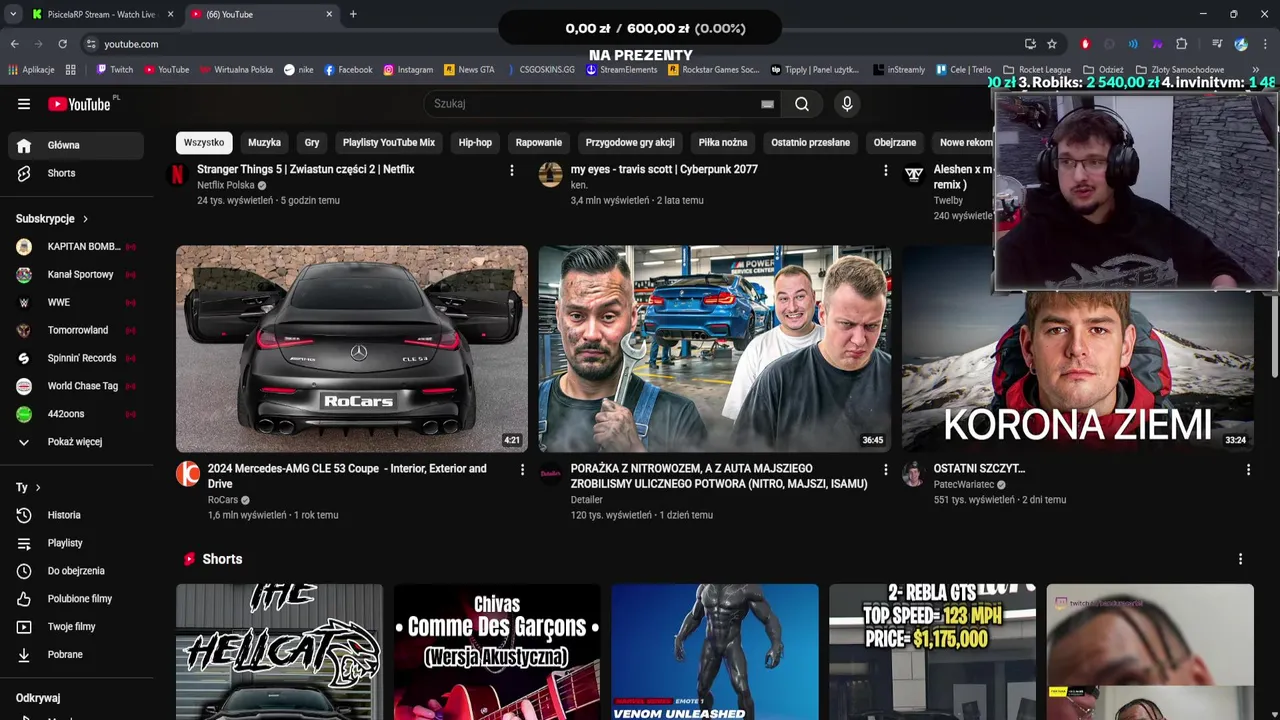Select the Rapowanie filter chip

pyautogui.click(x=539, y=142)
